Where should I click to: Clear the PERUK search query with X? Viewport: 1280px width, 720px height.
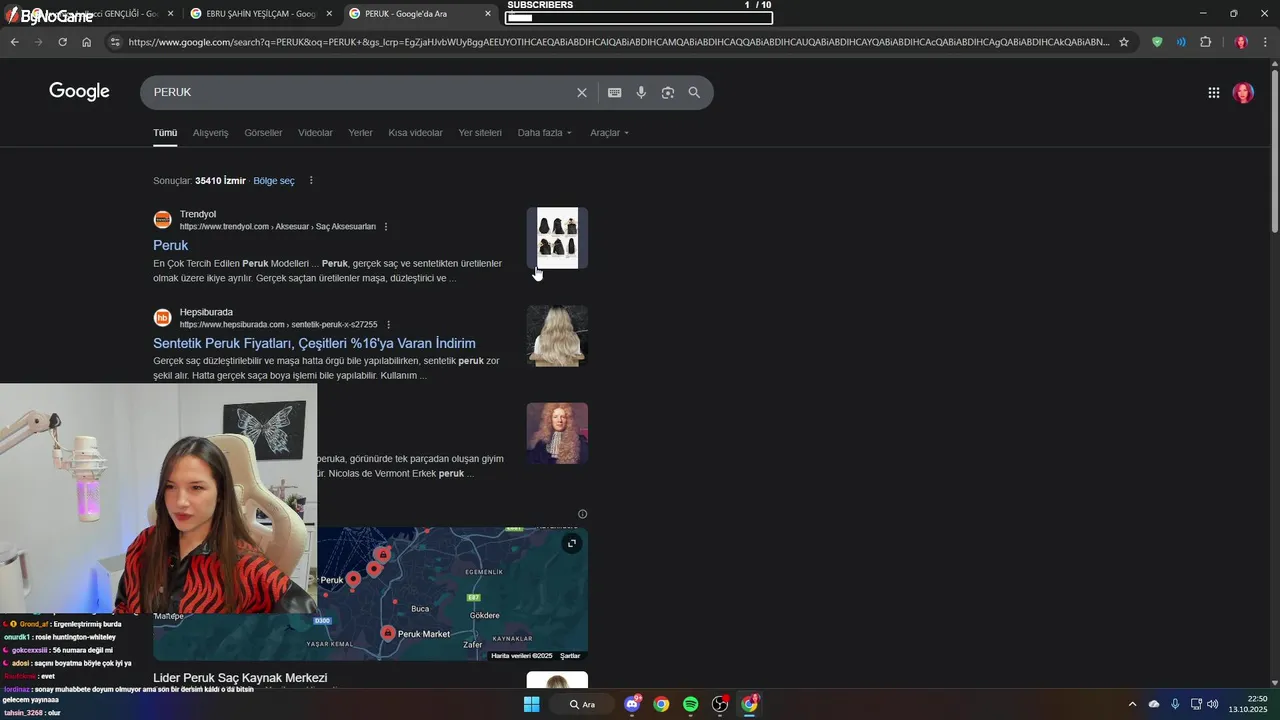[x=582, y=92]
